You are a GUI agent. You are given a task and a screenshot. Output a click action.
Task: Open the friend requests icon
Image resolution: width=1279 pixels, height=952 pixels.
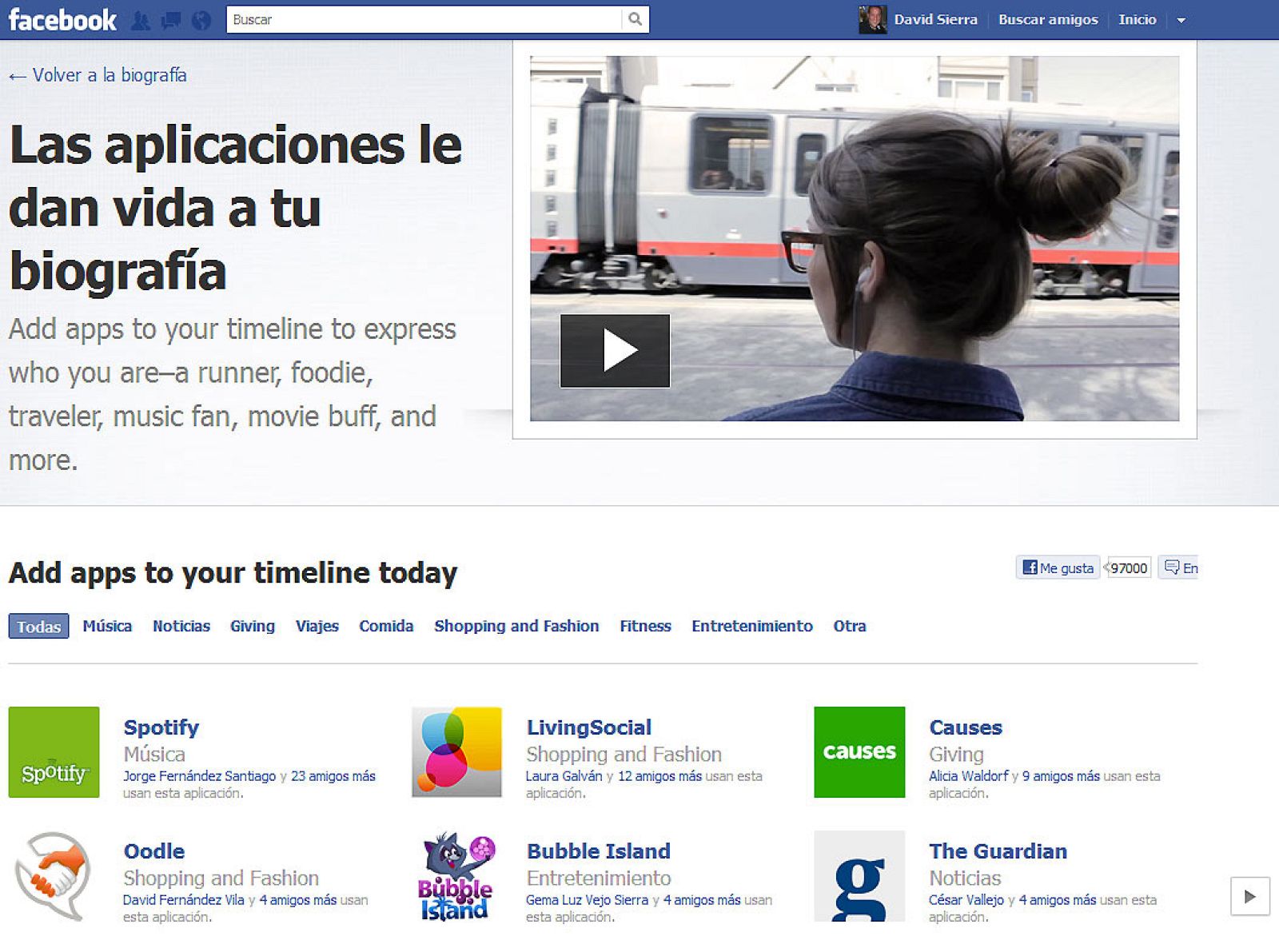[141, 18]
